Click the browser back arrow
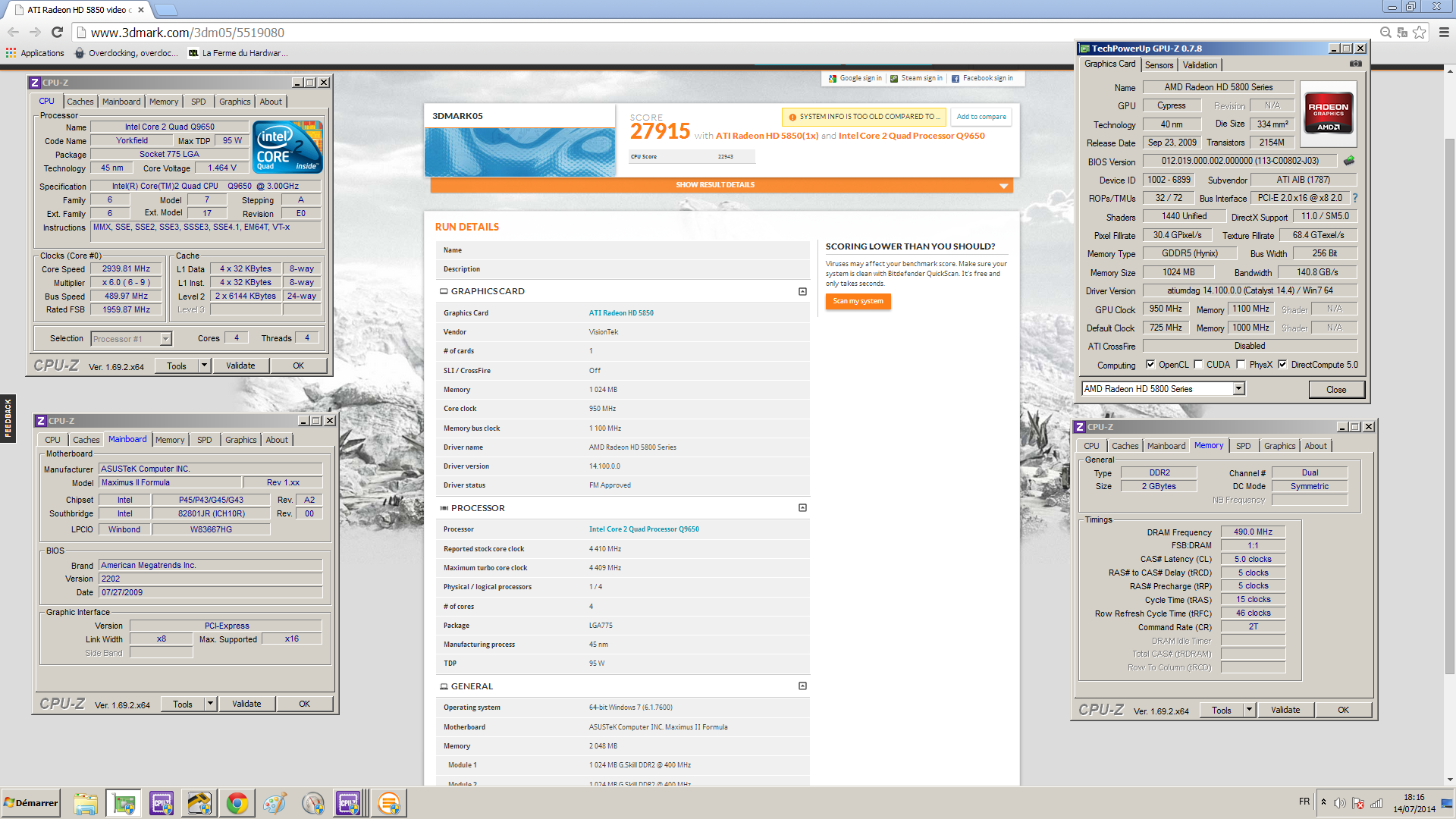The width and height of the screenshot is (1456, 819). point(13,32)
